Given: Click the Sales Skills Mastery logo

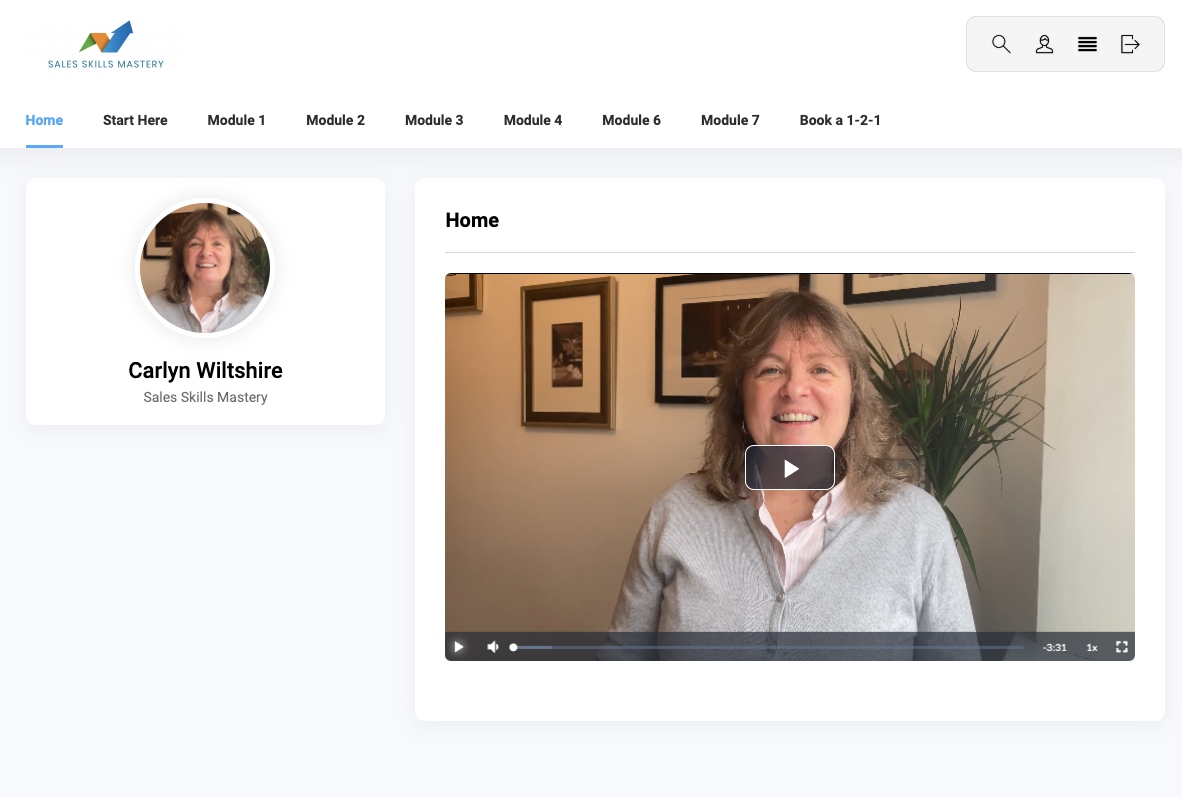Looking at the screenshot, I should pyautogui.click(x=106, y=46).
